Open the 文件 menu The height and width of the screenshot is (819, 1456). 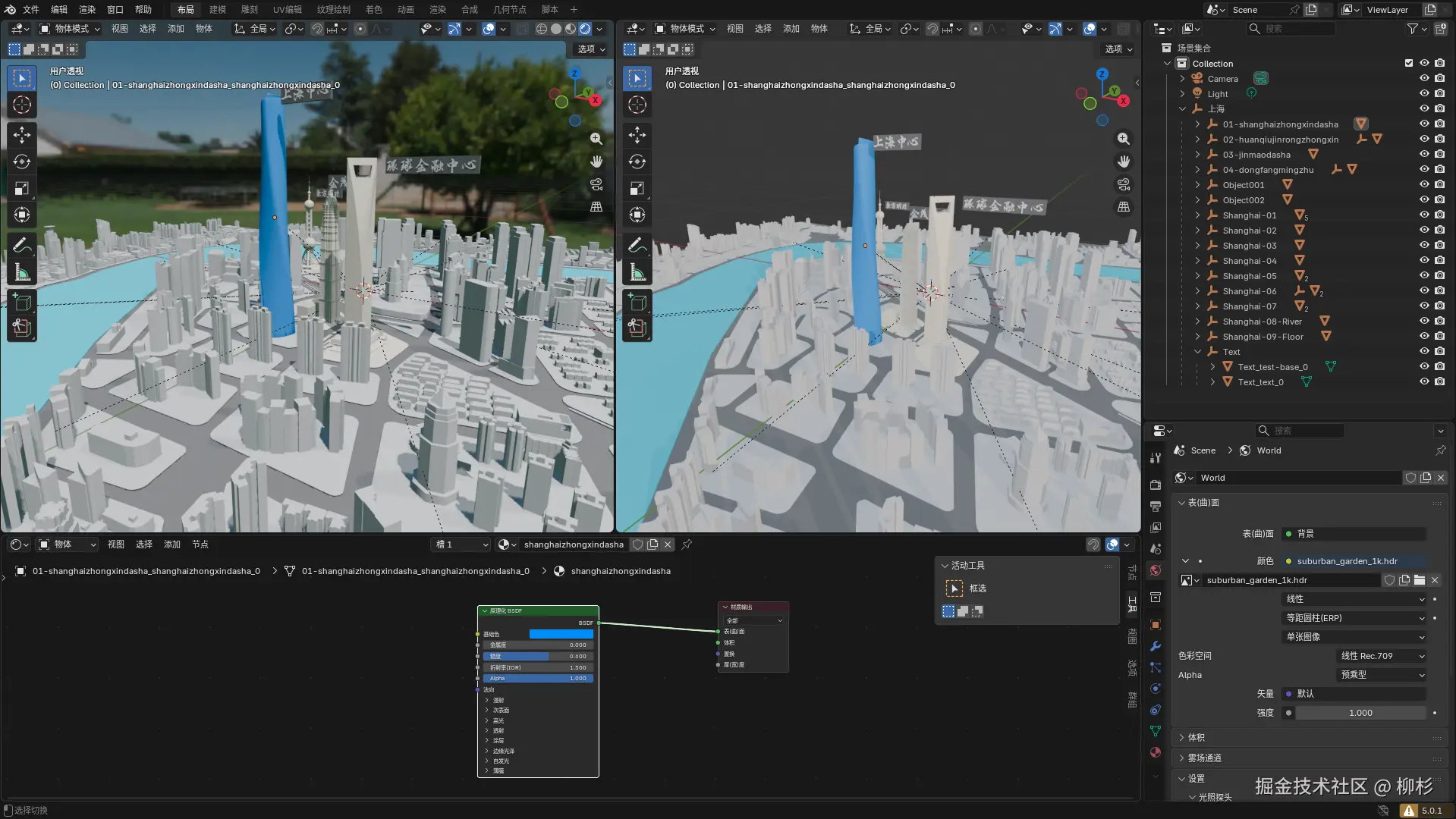click(31, 9)
